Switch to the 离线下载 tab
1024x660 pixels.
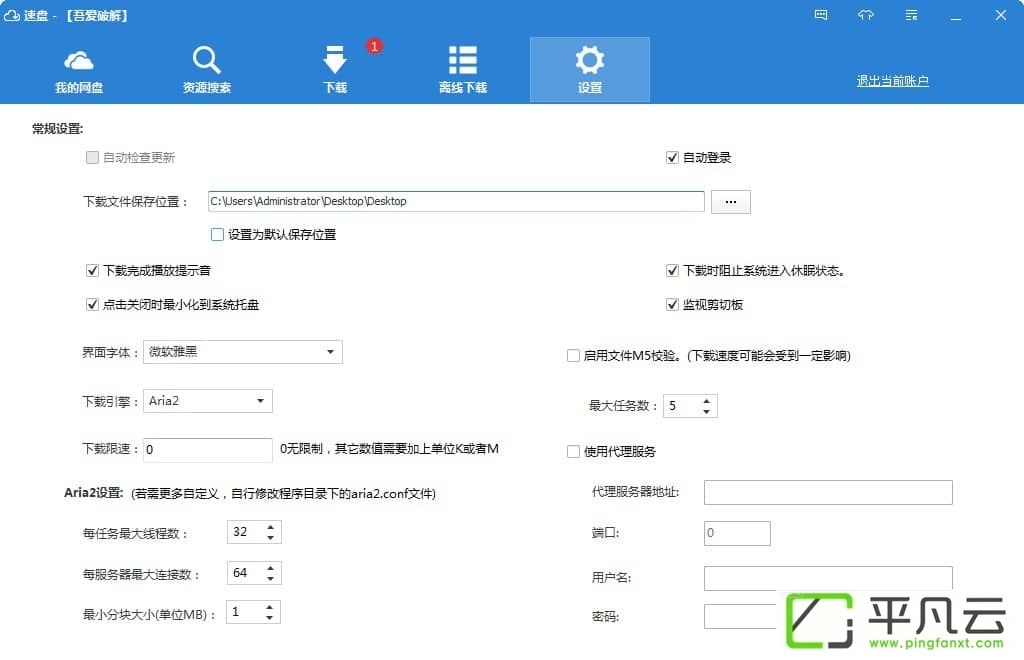coord(462,71)
